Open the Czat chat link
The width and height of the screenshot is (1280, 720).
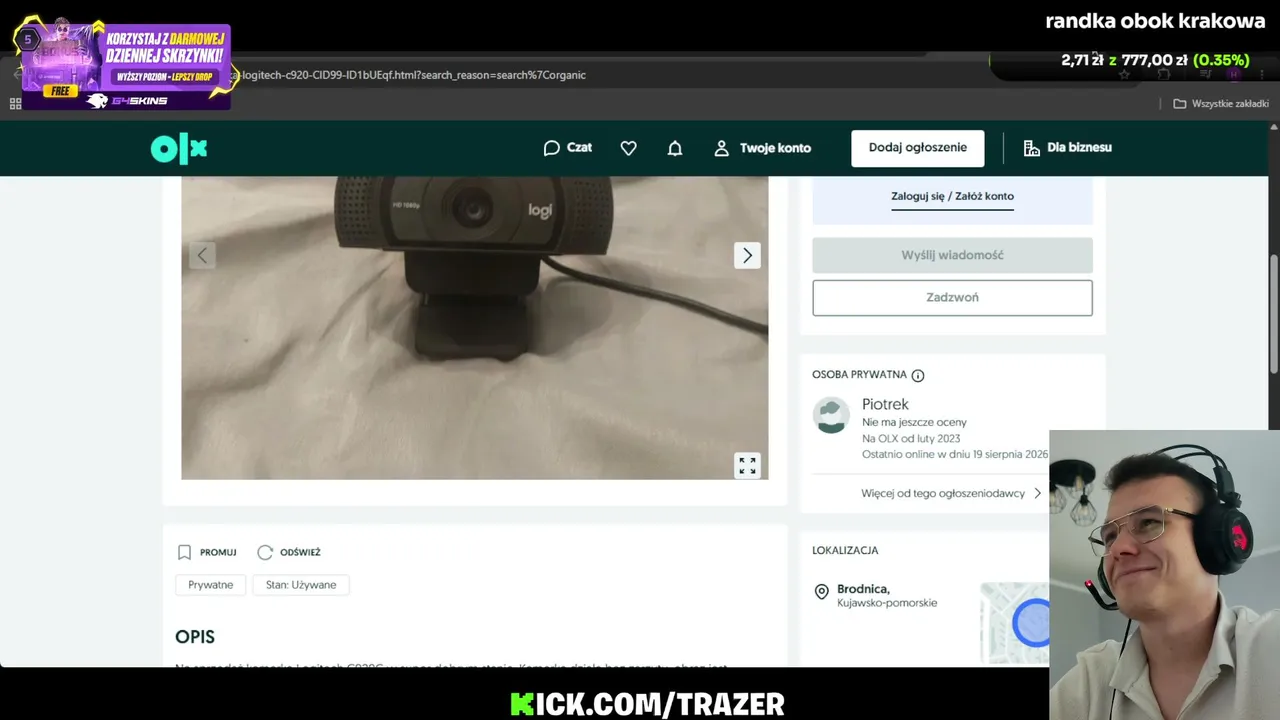coord(567,148)
